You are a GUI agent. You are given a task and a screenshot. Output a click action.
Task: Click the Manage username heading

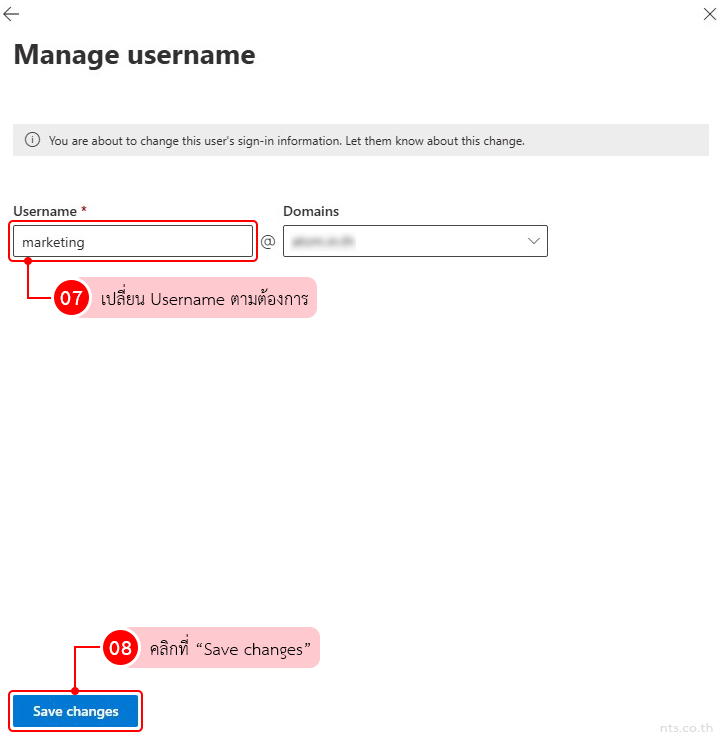tap(134, 55)
